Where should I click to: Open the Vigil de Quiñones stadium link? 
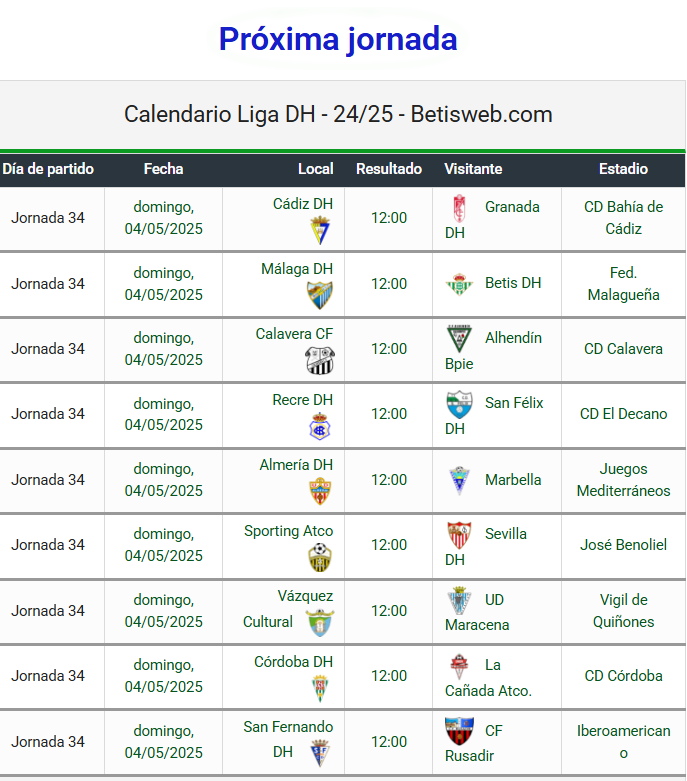[623, 611]
